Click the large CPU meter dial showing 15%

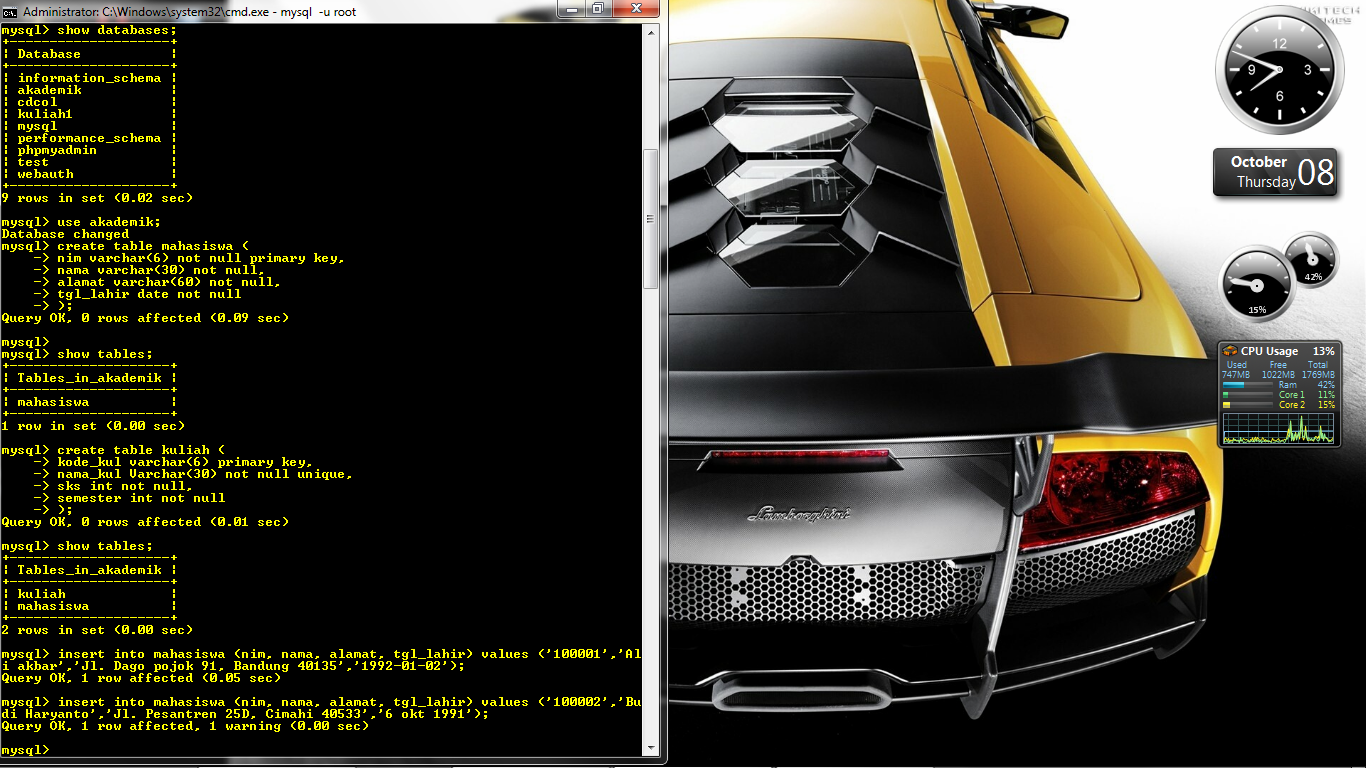click(x=1256, y=284)
